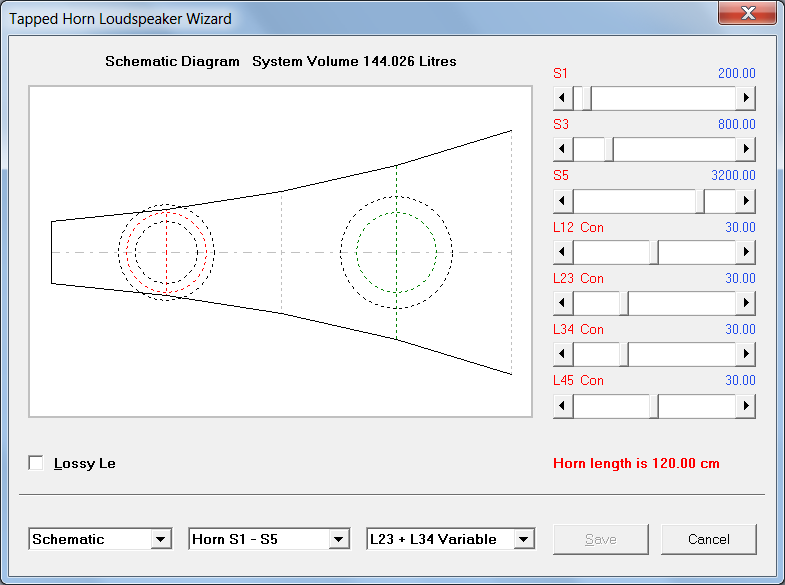Screen dimensions: 785x585
Task: Decrease S1 with left scrollbar arrow
Action: [563, 98]
